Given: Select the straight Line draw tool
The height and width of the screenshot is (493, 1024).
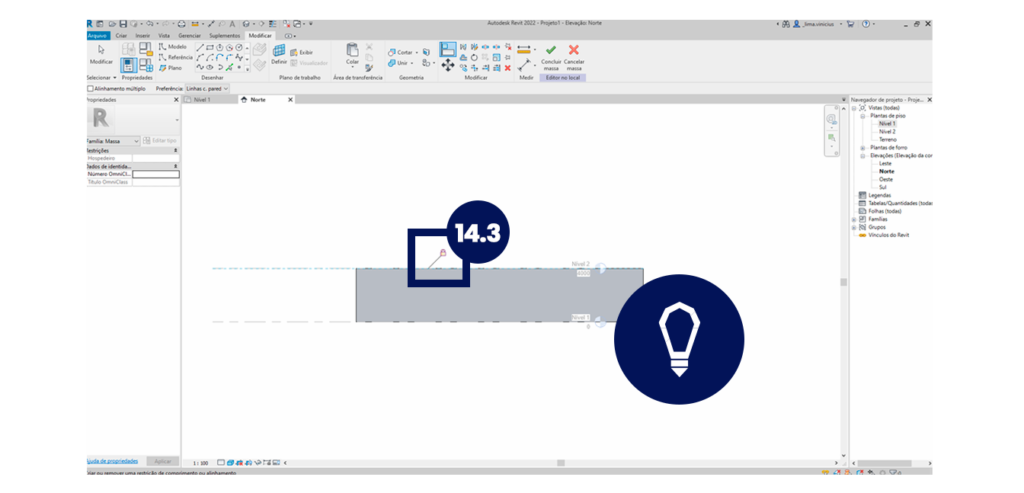Looking at the screenshot, I should coord(200,48).
